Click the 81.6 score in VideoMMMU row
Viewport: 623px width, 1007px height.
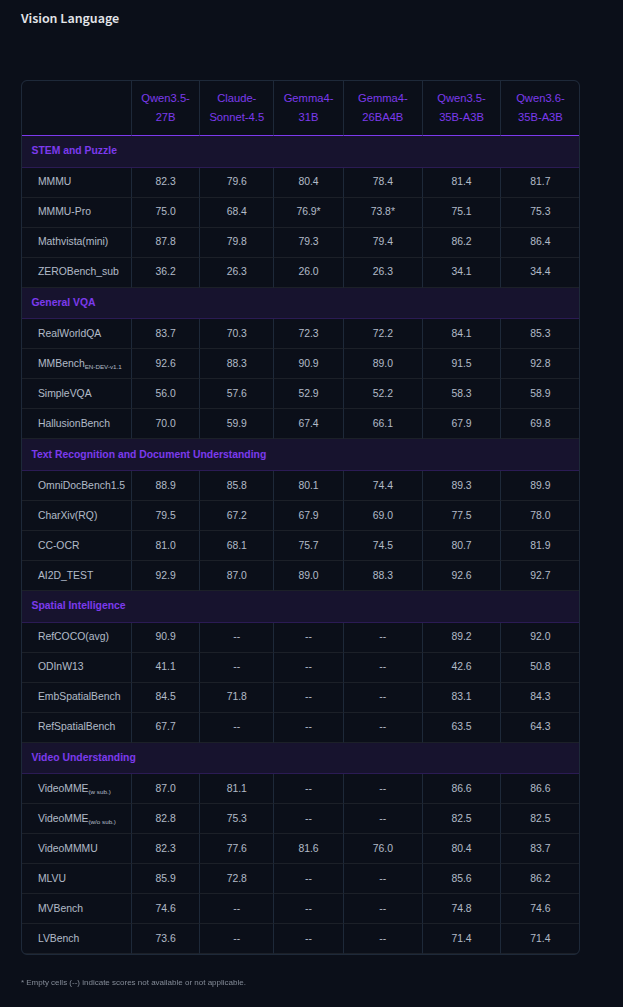tap(308, 849)
